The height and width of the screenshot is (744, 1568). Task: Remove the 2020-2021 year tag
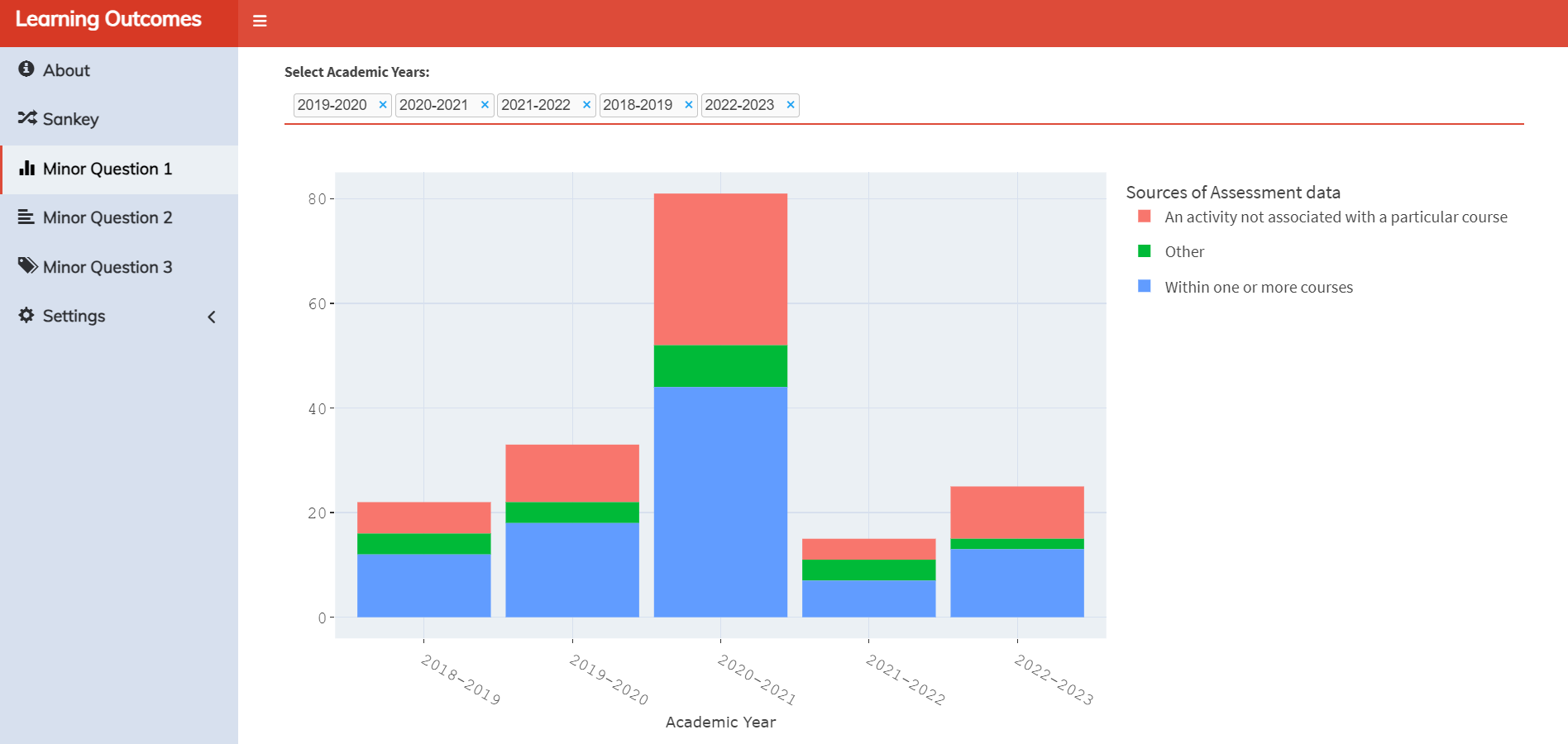click(485, 105)
